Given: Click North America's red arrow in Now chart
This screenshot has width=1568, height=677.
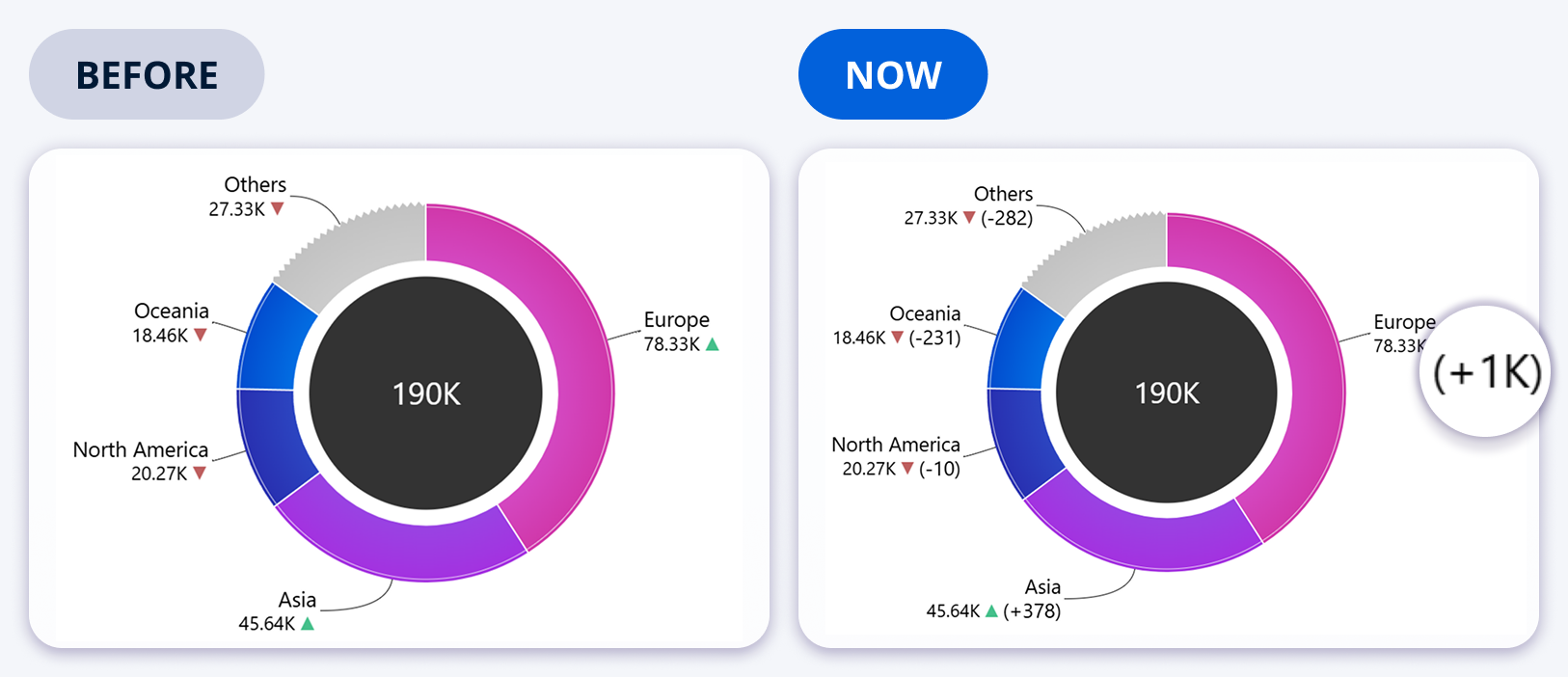Looking at the screenshot, I should click(x=907, y=469).
